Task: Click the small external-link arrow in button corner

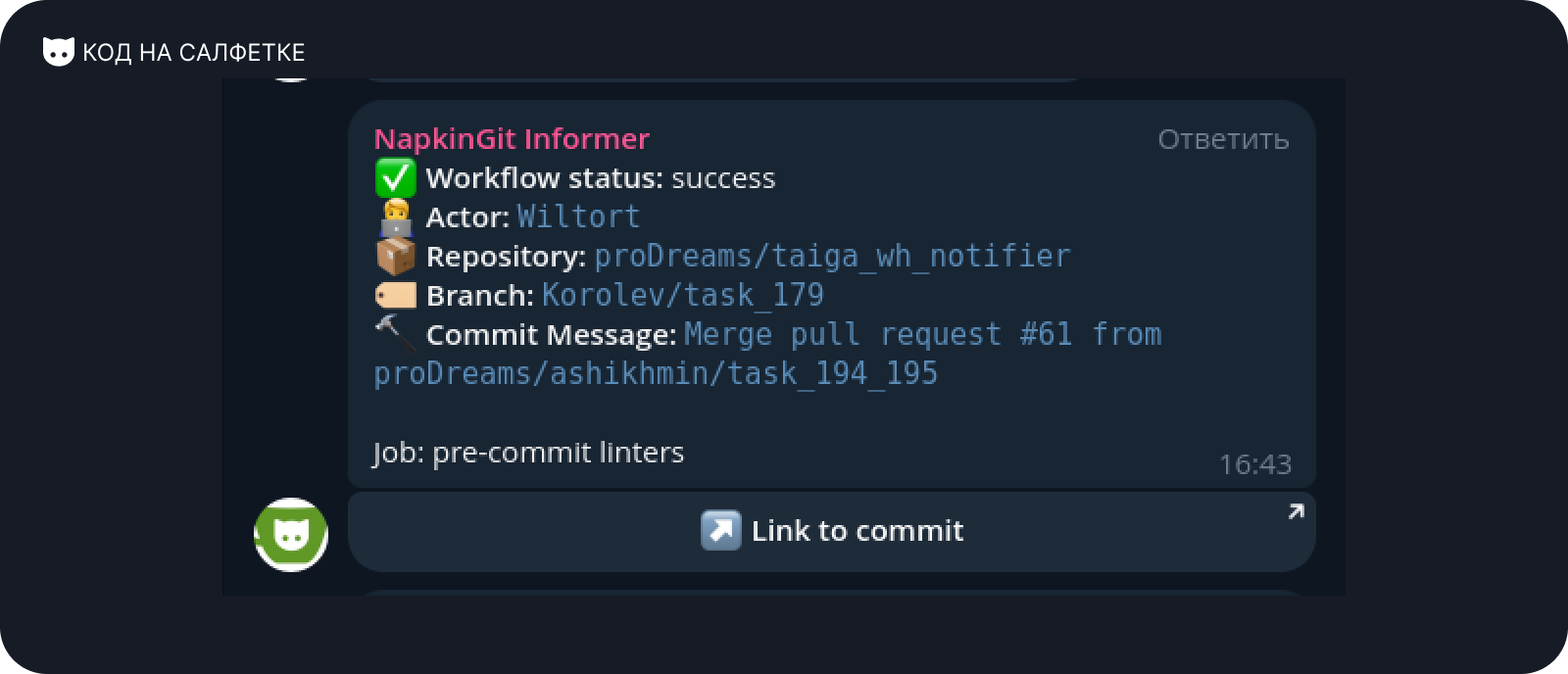Action: 1296,511
